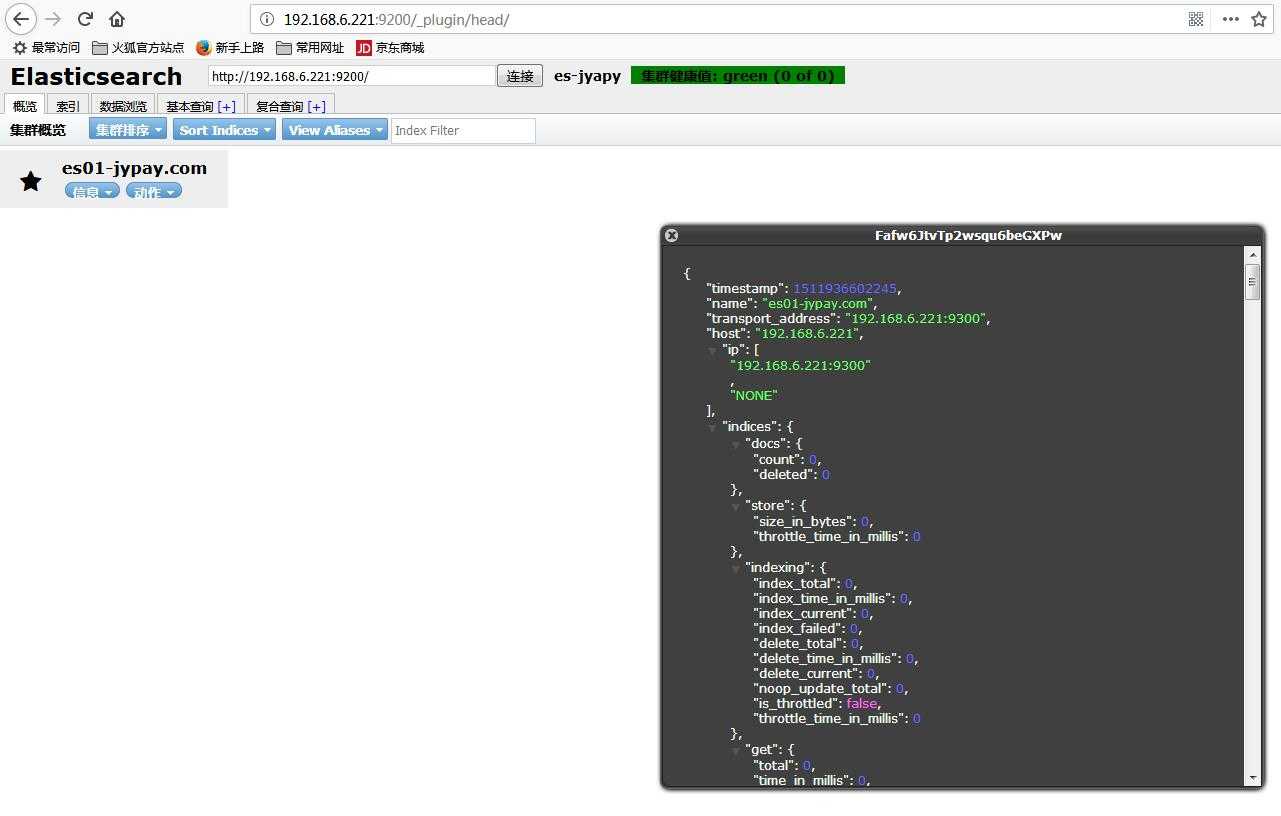Click the popup vertical scrollbar thumb

(x=1252, y=282)
